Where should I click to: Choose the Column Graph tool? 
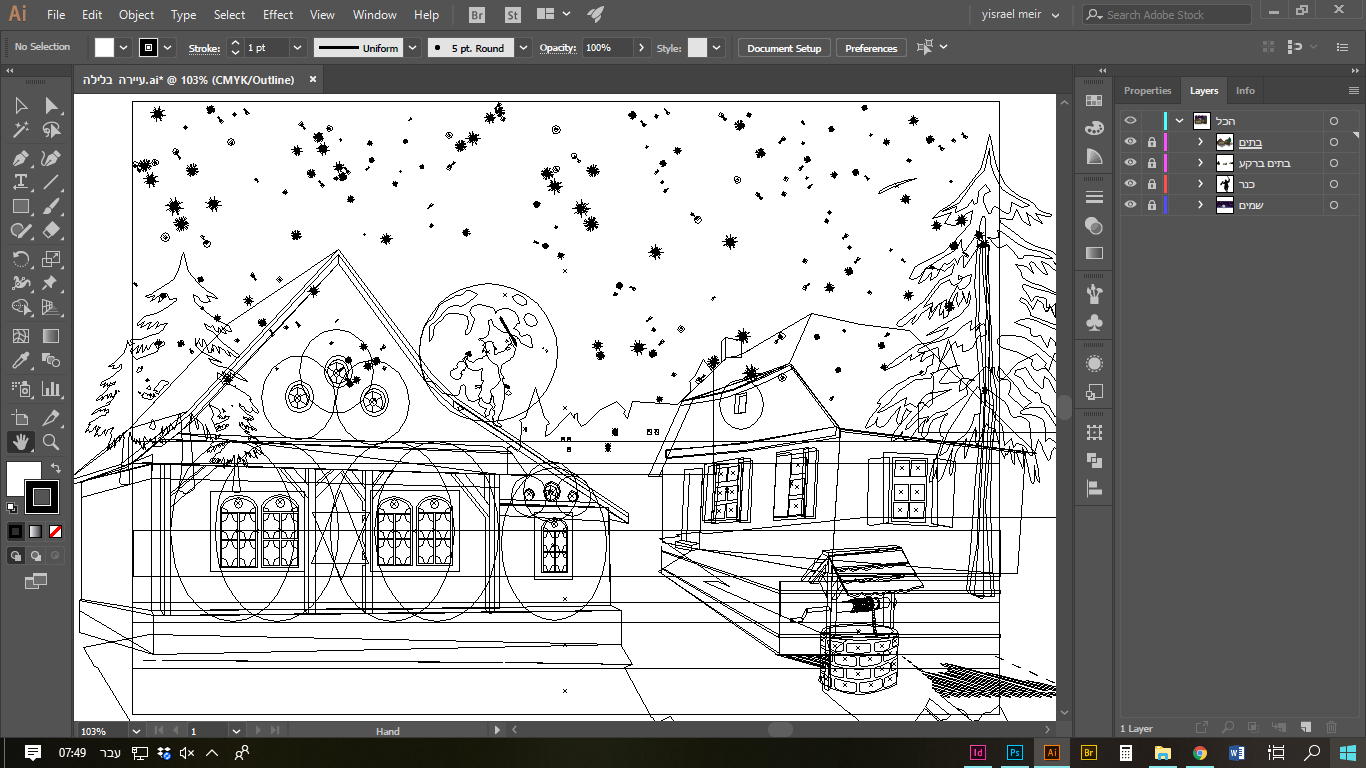point(51,389)
